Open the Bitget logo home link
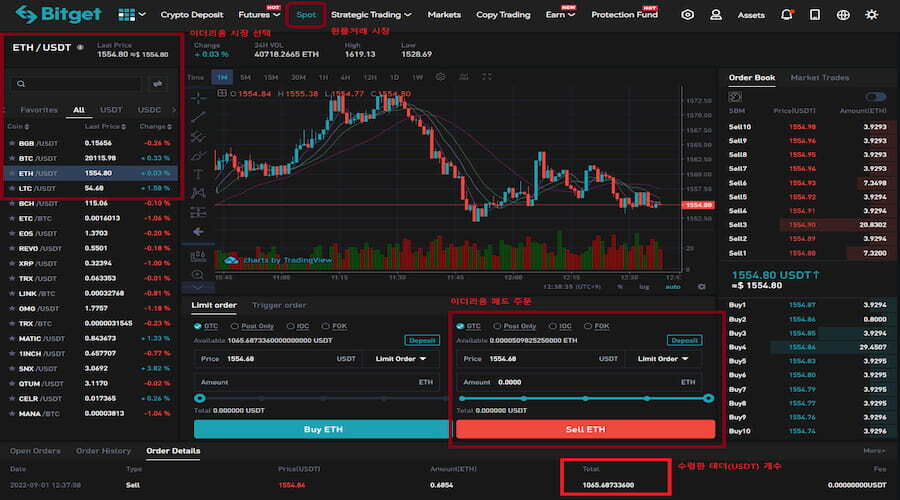 [x=58, y=14]
